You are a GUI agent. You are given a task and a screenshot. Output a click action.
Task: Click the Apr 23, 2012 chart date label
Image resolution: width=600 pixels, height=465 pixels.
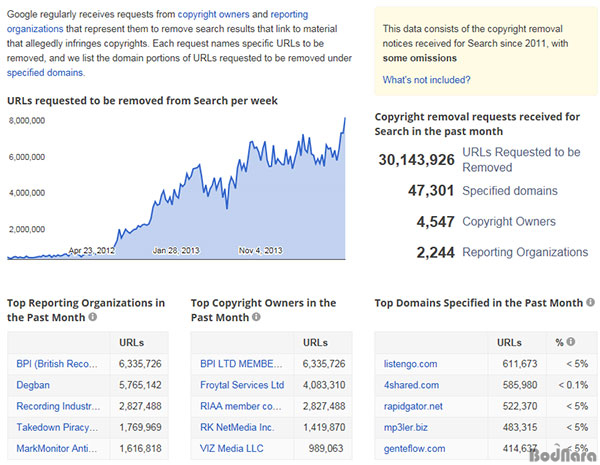(x=91, y=251)
